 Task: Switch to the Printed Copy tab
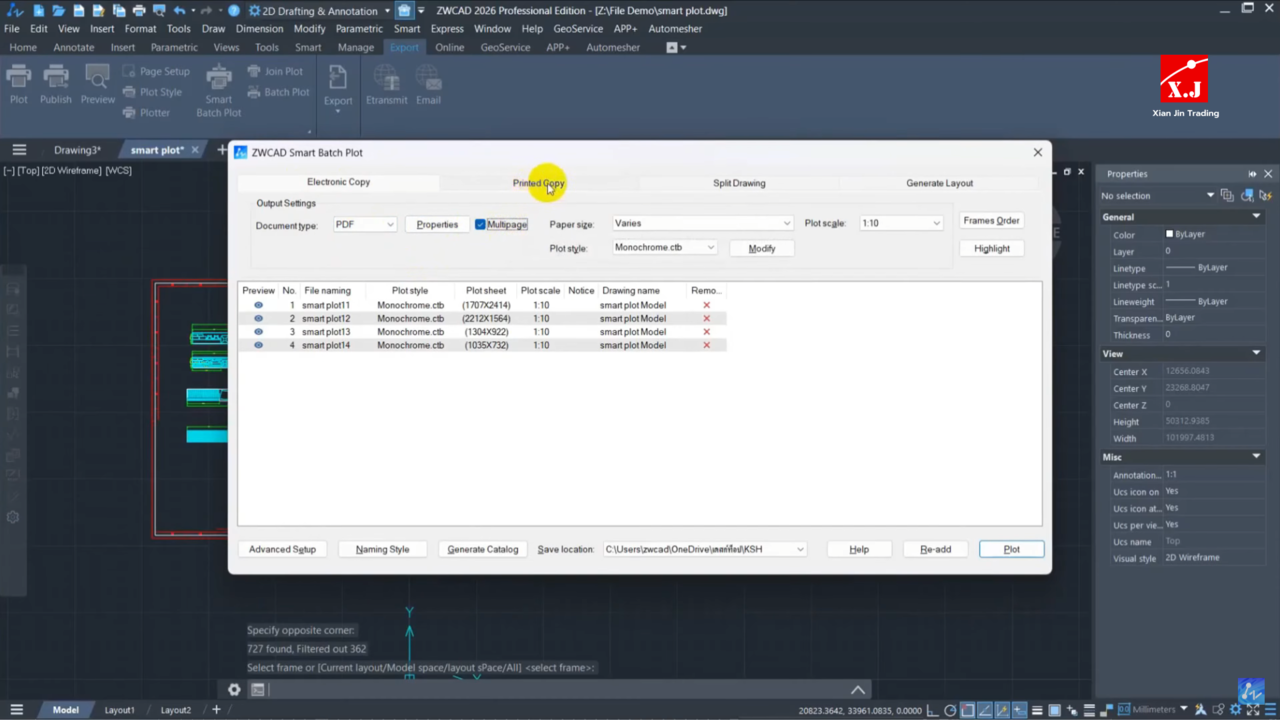(538, 183)
